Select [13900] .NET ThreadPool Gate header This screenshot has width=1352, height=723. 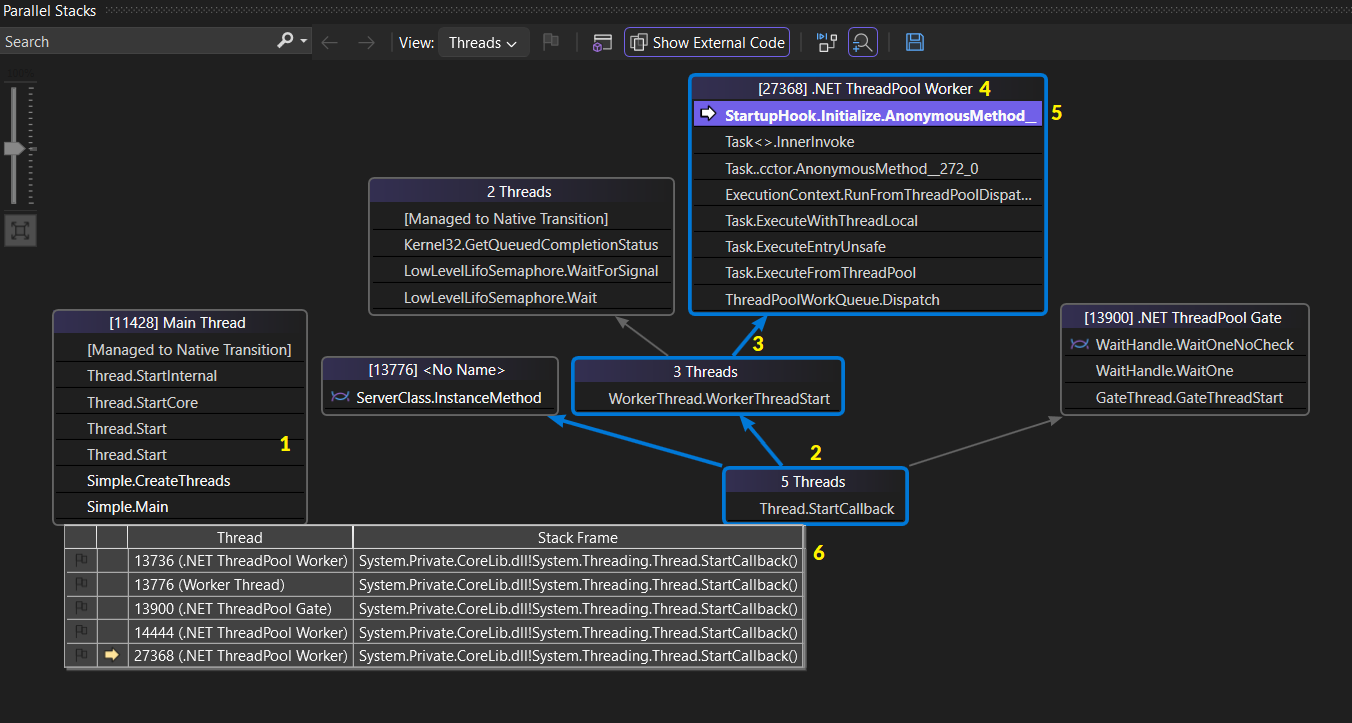tap(1183, 318)
